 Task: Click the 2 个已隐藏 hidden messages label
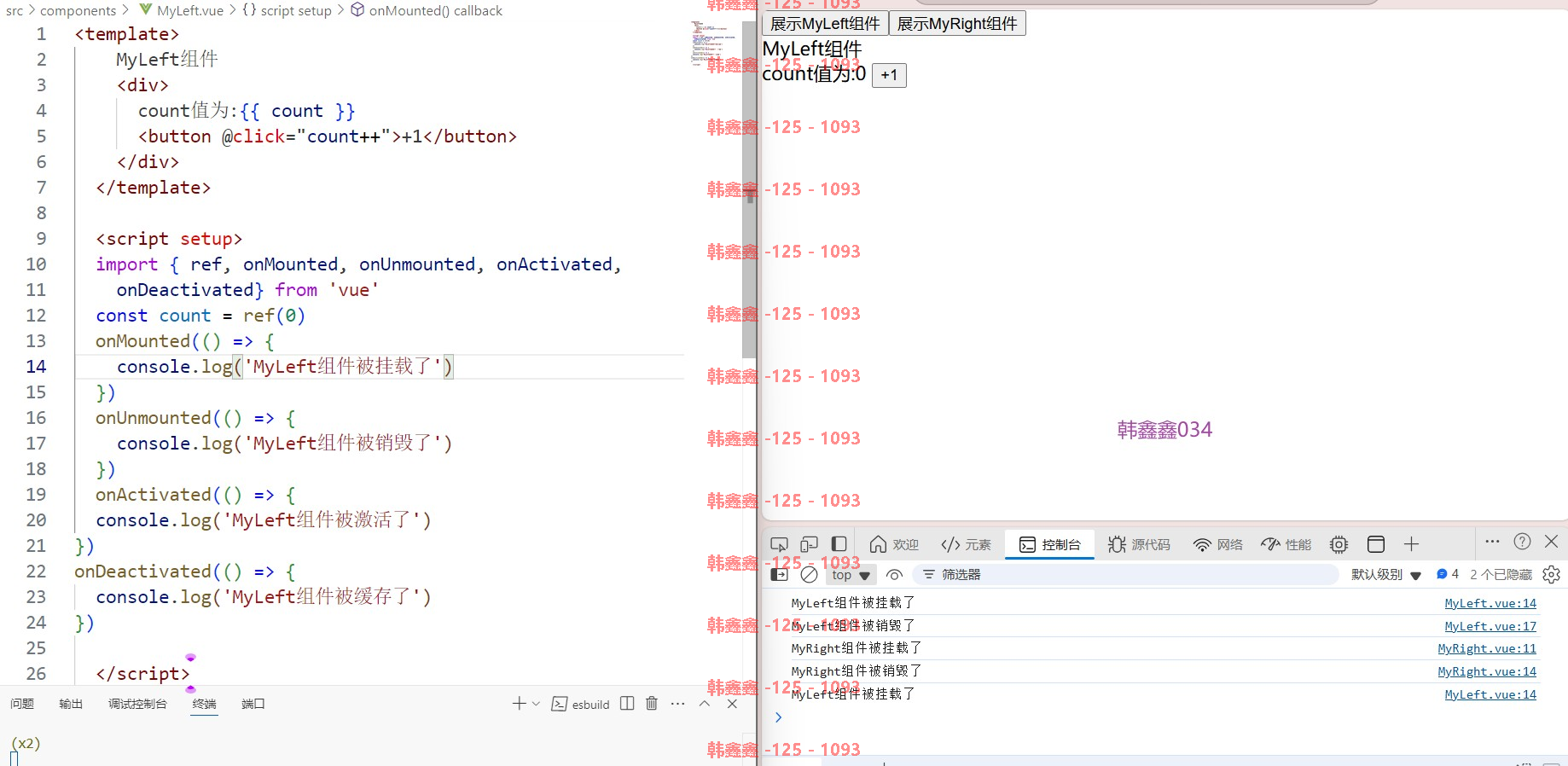[x=1501, y=575]
